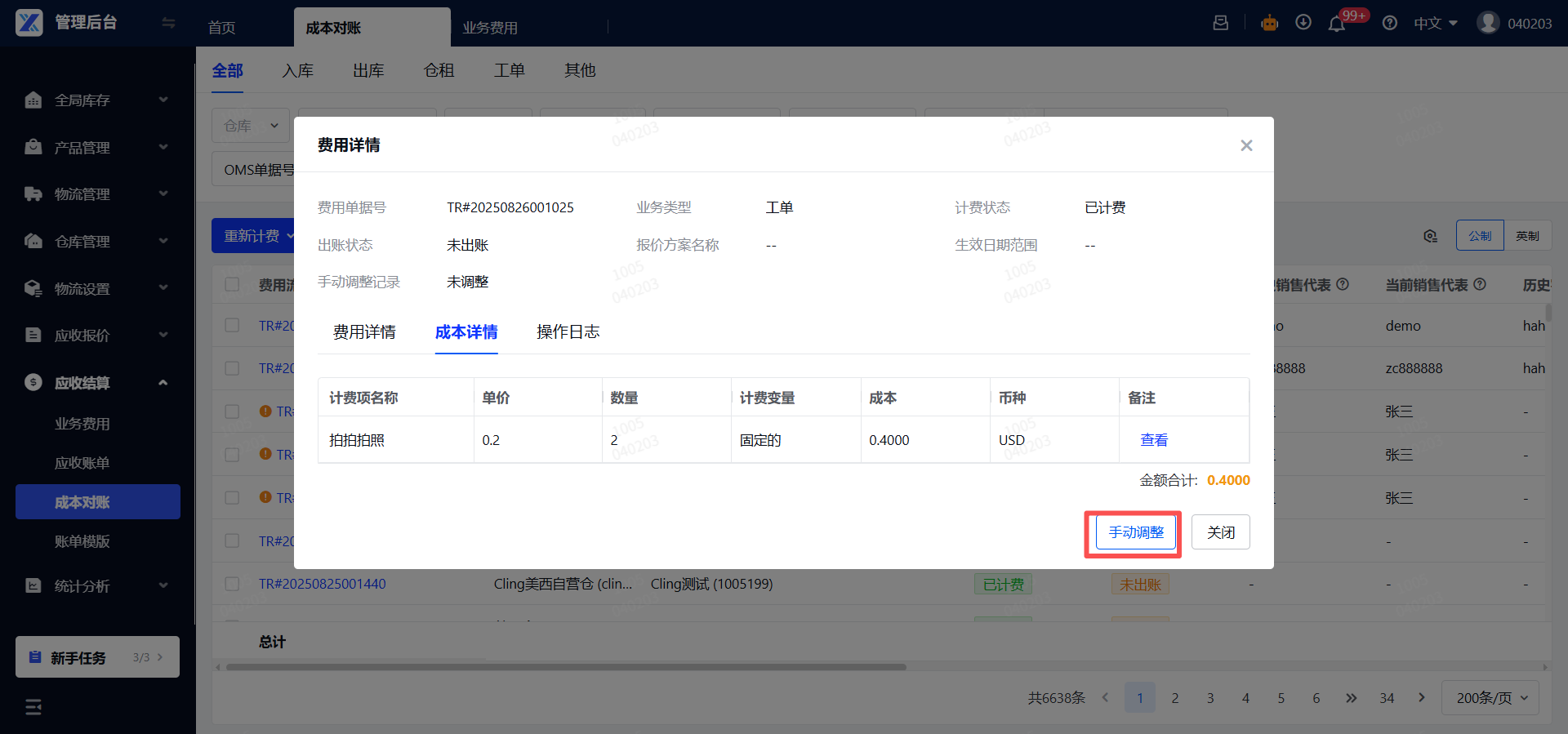1568x734 pixels.
Task: Click the 关闭 button in dialog
Action: [x=1221, y=532]
